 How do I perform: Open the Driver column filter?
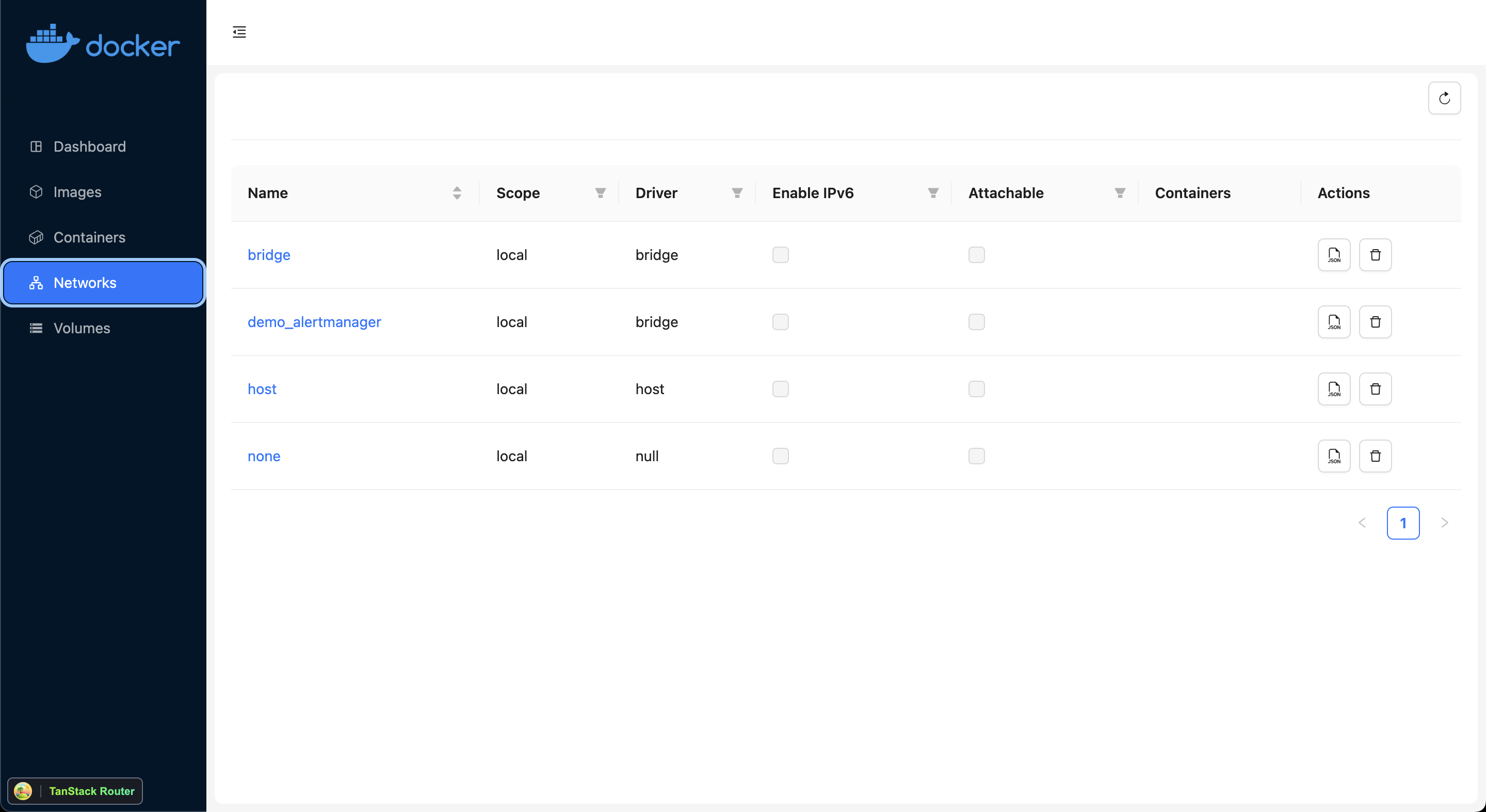click(737, 193)
